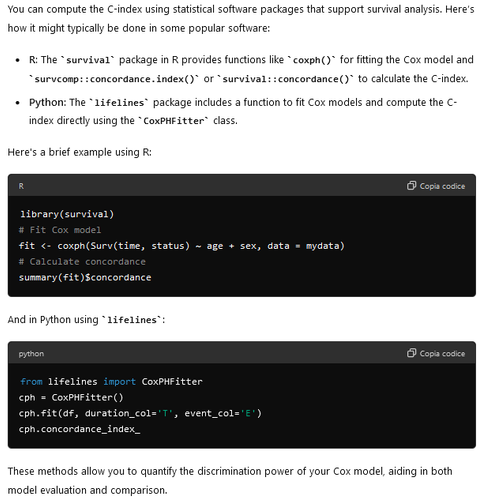Image resolution: width=479 pixels, height=500 pixels.
Task: Click the 'R' language label of code block
Action: click(21, 186)
